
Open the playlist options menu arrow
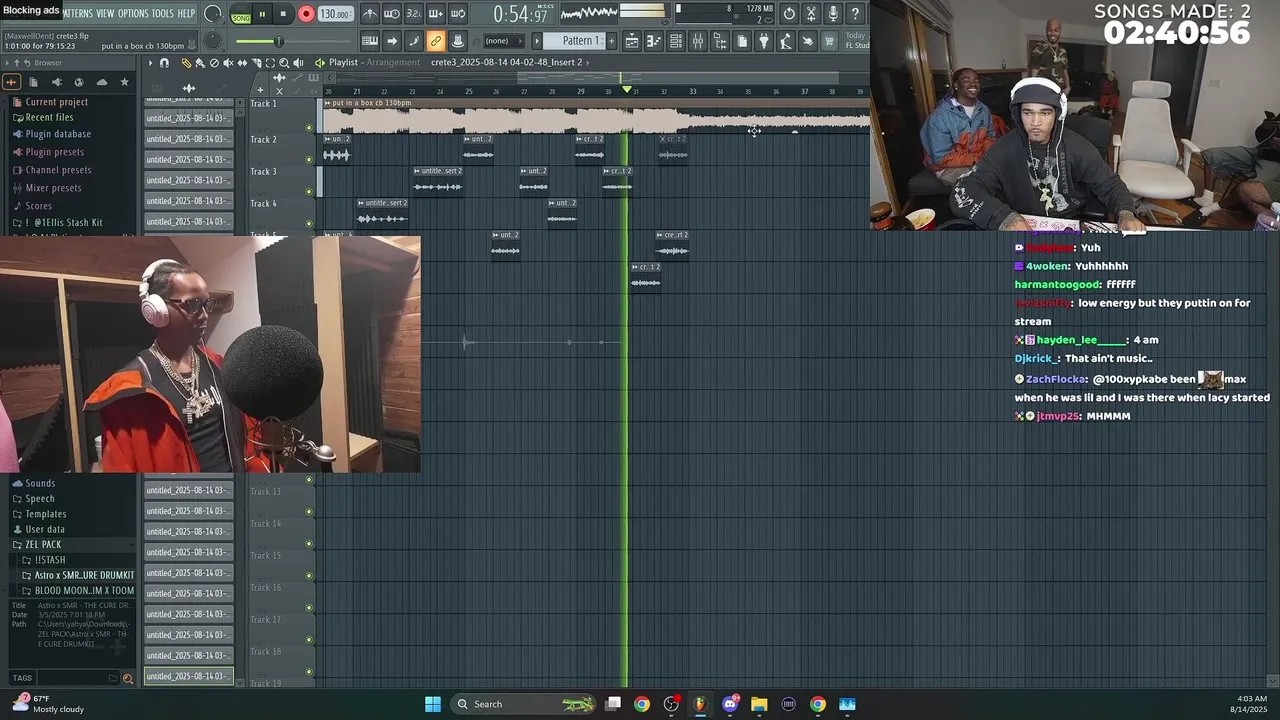click(150, 63)
